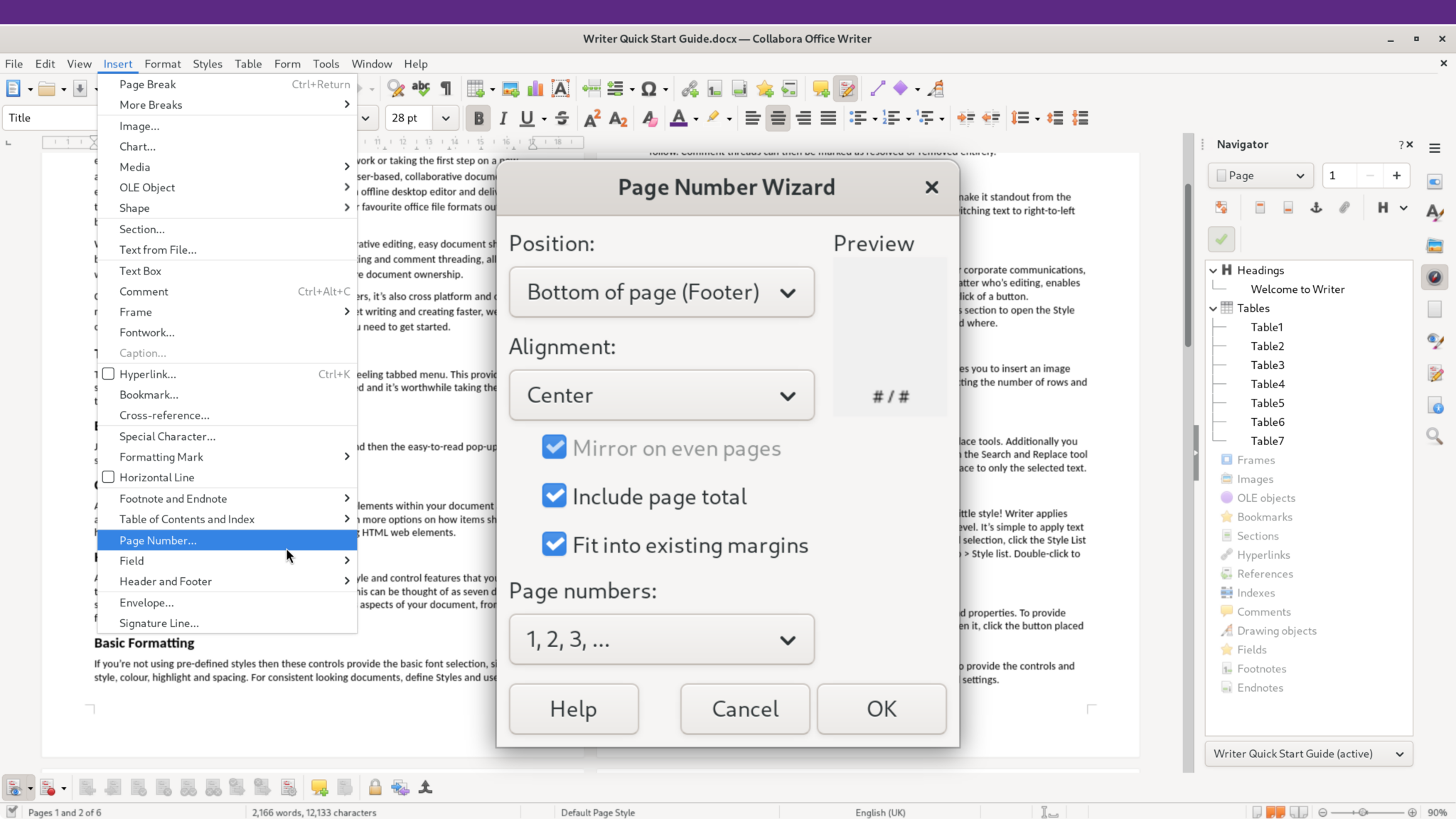Select Table4 in the Navigator tree

(x=1268, y=384)
